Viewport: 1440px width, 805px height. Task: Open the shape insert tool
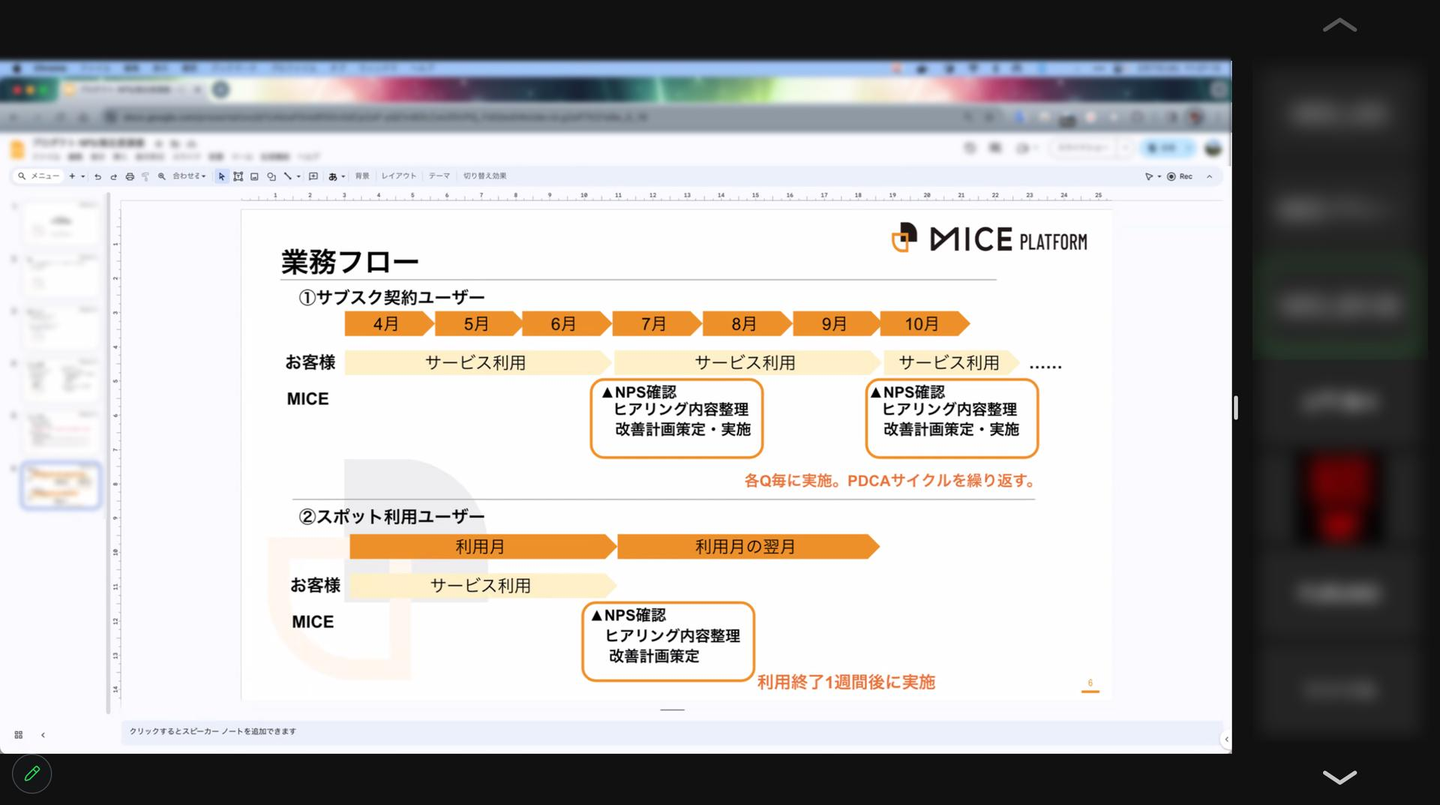pos(271,176)
